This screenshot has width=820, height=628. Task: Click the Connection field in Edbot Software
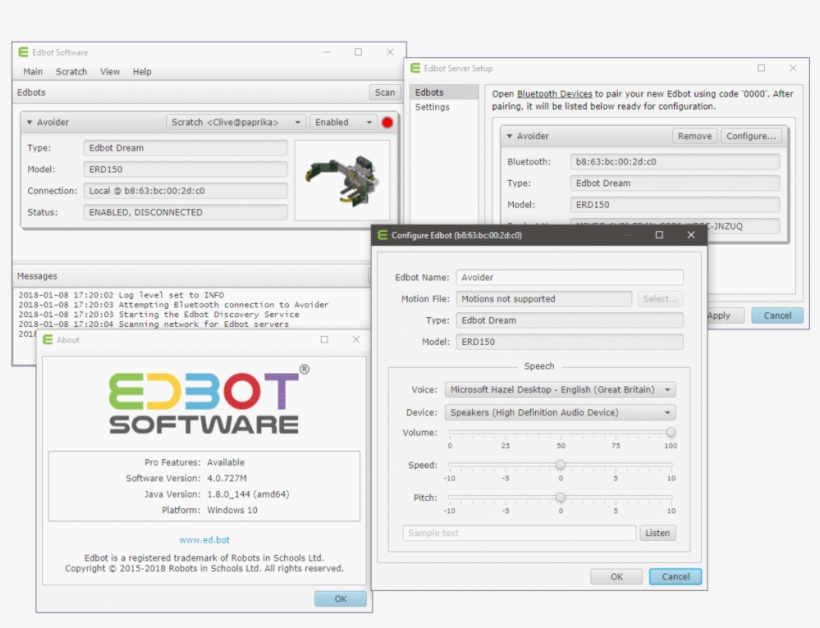pos(185,191)
